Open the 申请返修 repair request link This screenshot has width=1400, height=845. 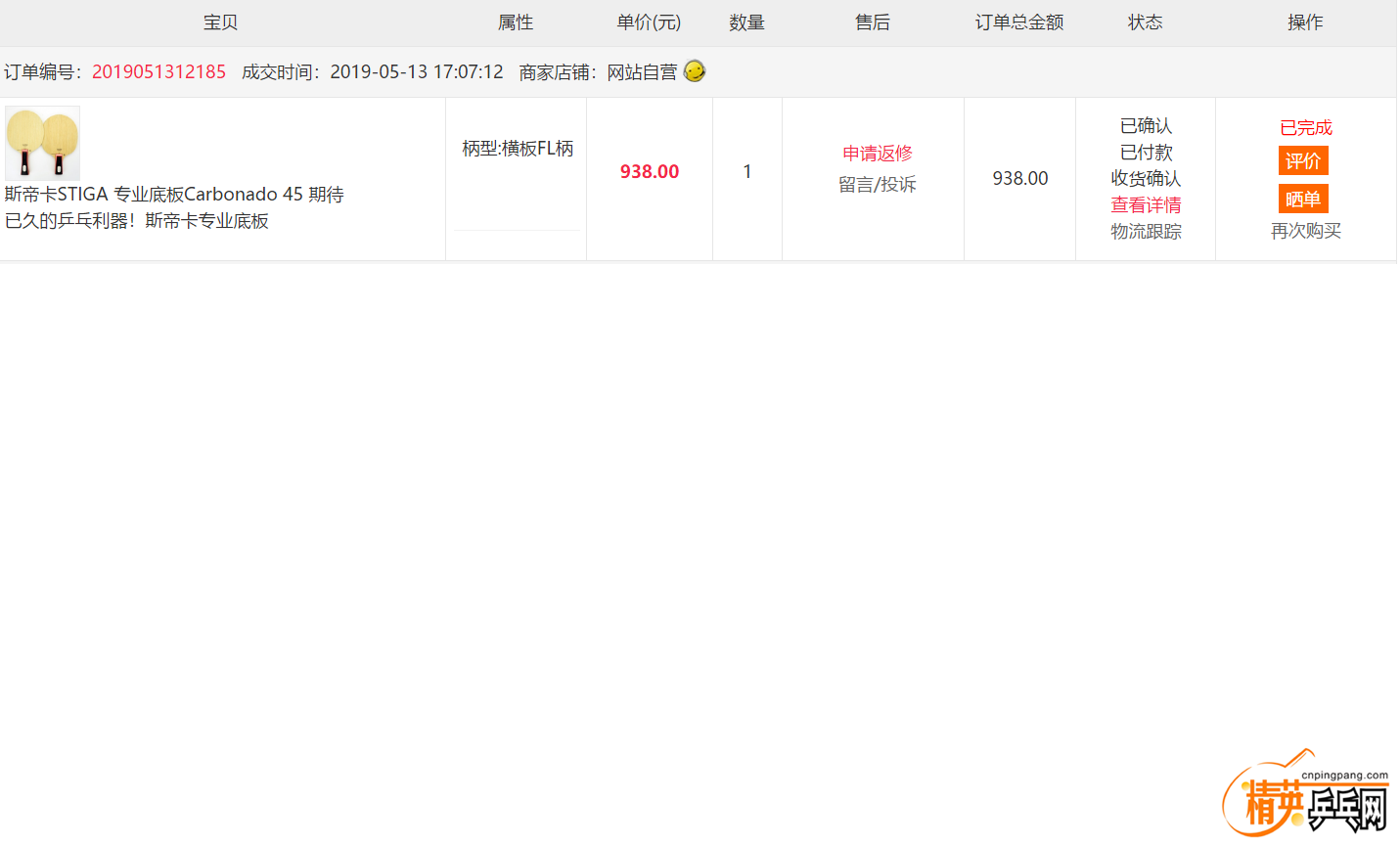pos(877,154)
